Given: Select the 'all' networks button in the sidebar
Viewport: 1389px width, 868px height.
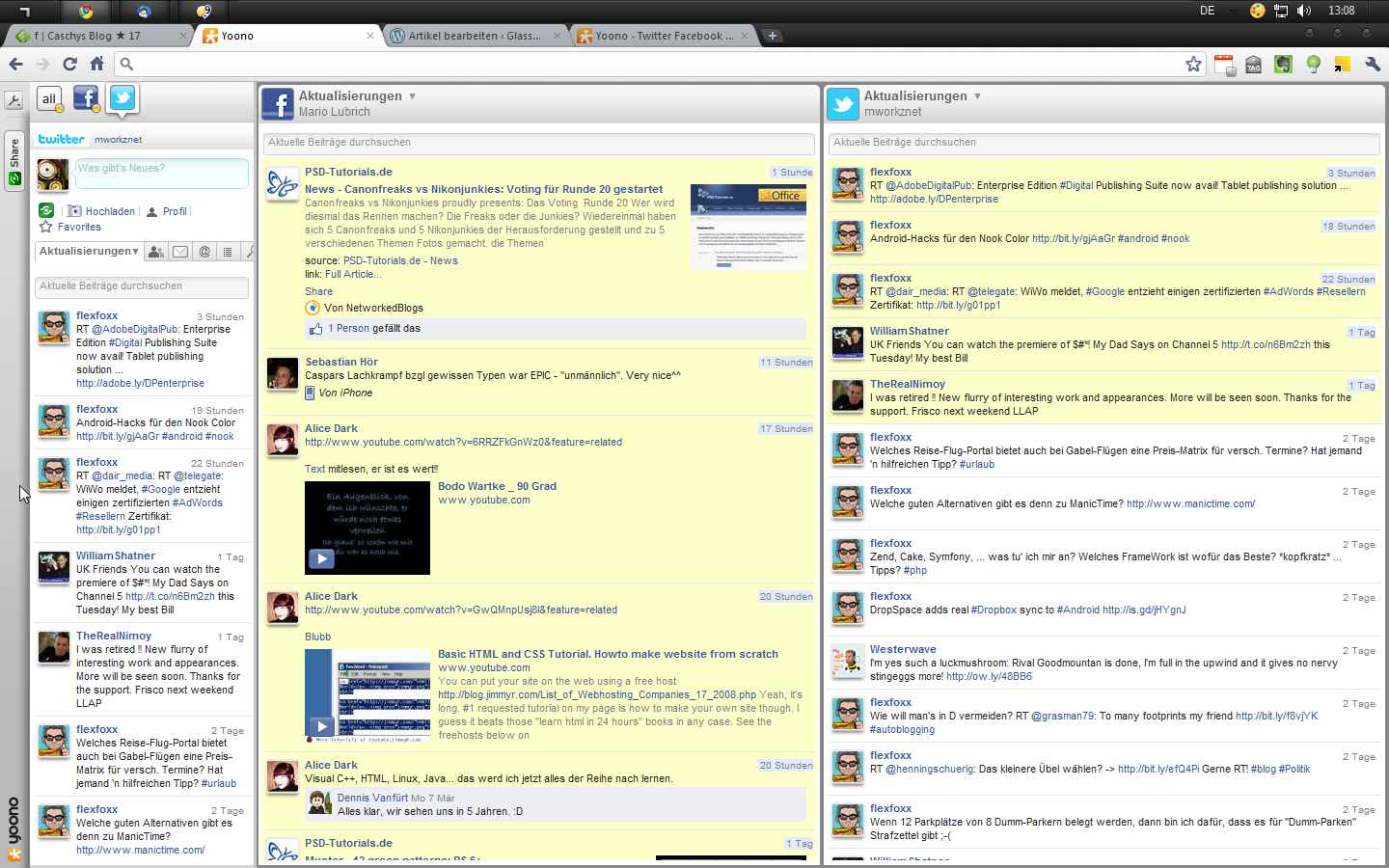Looking at the screenshot, I should coord(49,98).
